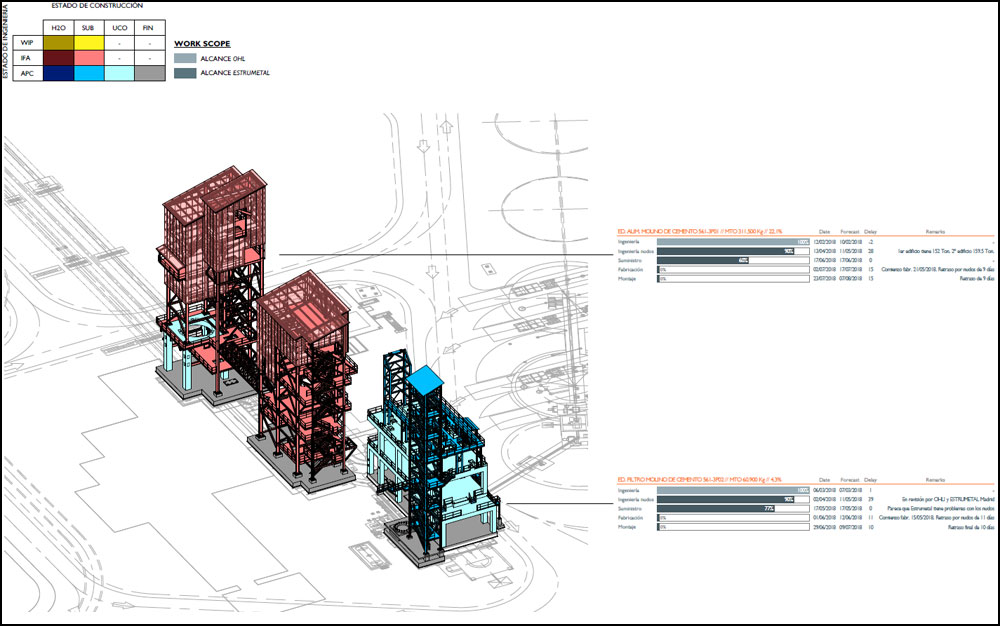Select the ALCANCE ESTRUMETAL legend swatch
Viewport: 1000px width, 626px height.
185,73
